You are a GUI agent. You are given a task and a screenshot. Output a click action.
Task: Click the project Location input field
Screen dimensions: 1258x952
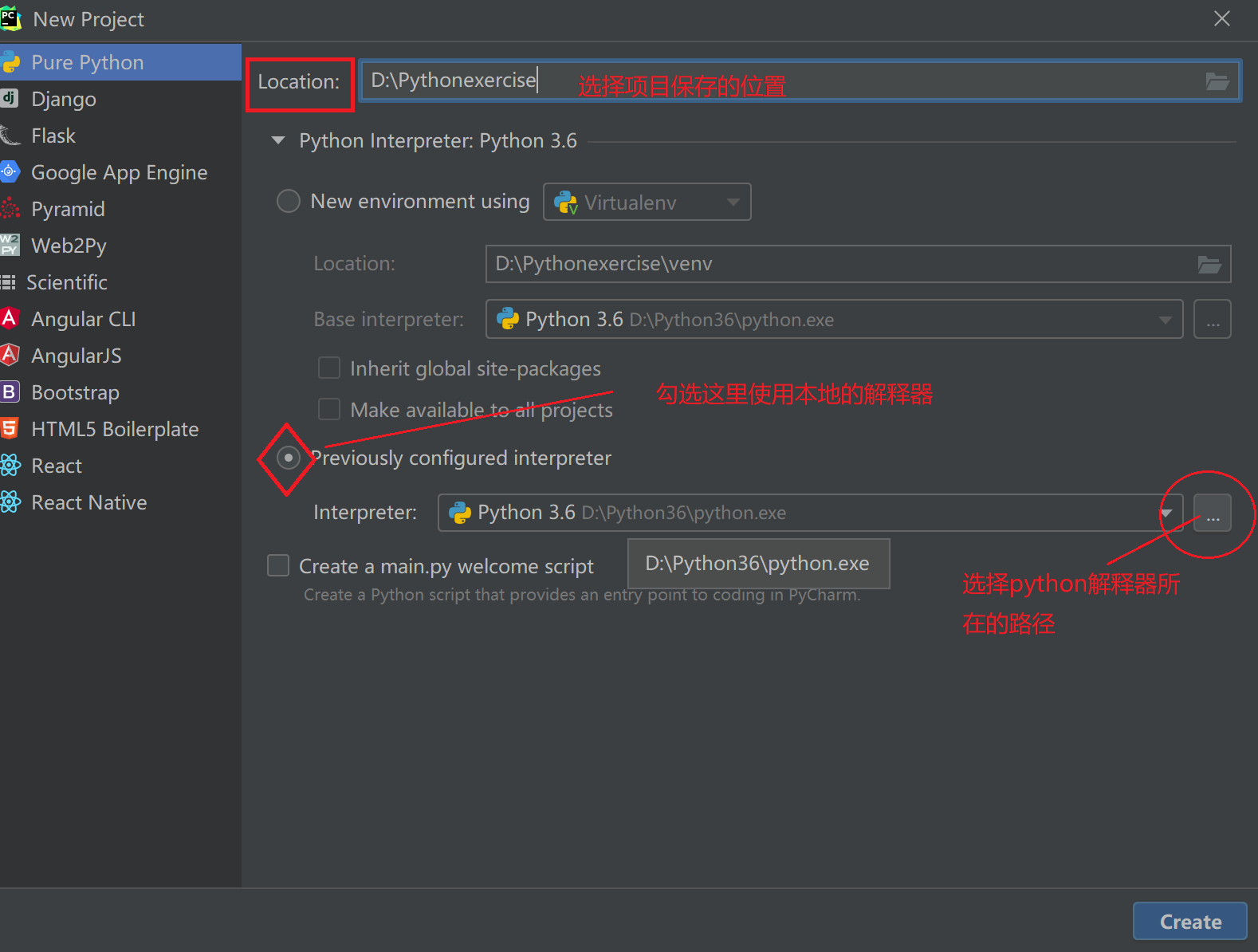click(x=800, y=81)
